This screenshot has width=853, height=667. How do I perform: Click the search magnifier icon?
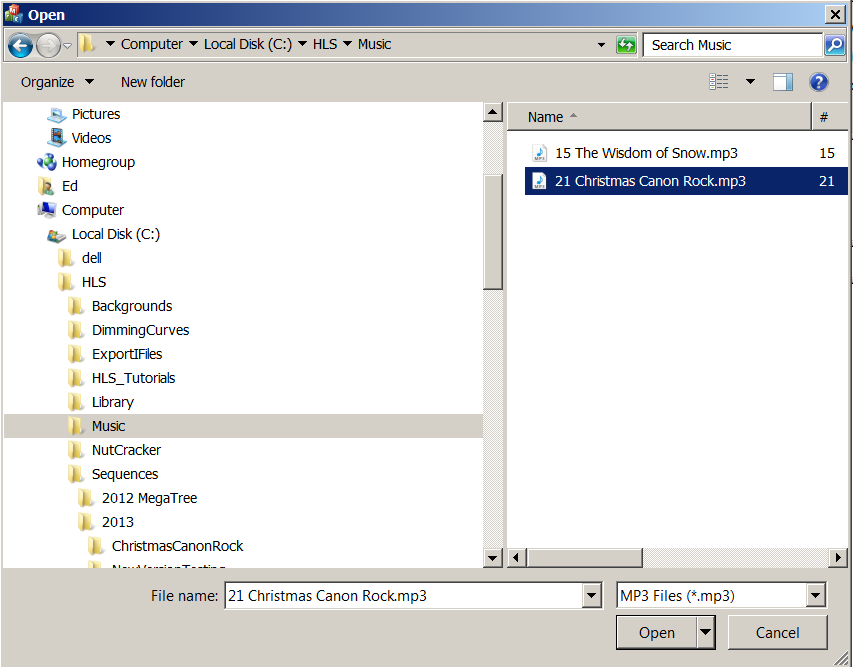tap(835, 45)
